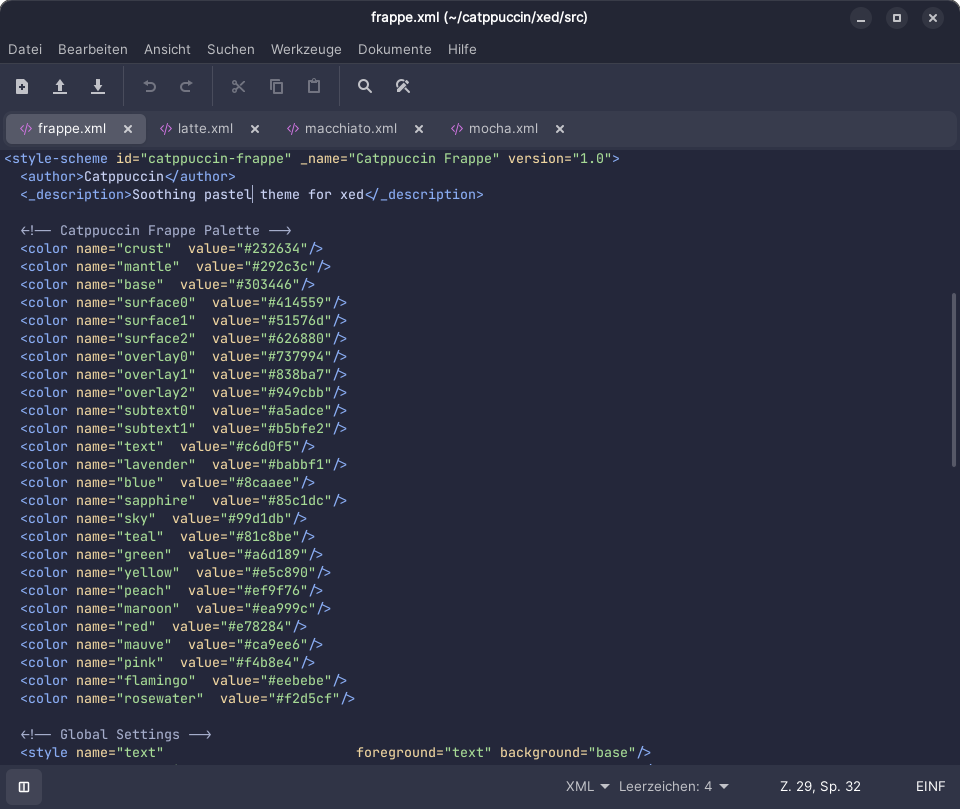Screen dimensions: 960x809
Task: Copy selection with the copy icon
Action: (276, 86)
